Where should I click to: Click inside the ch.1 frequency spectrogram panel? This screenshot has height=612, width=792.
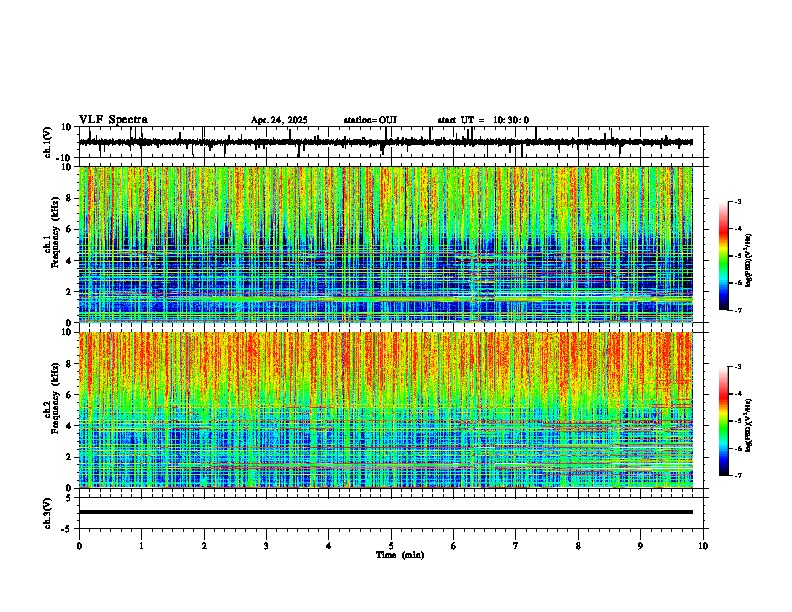(x=386, y=244)
